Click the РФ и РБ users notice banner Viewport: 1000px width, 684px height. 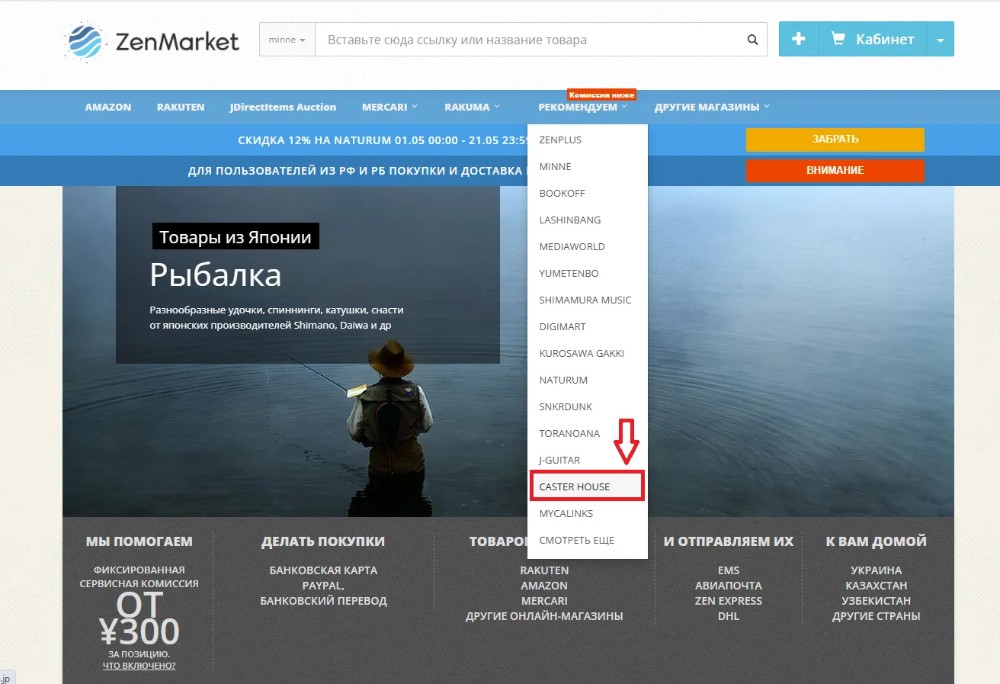[355, 171]
